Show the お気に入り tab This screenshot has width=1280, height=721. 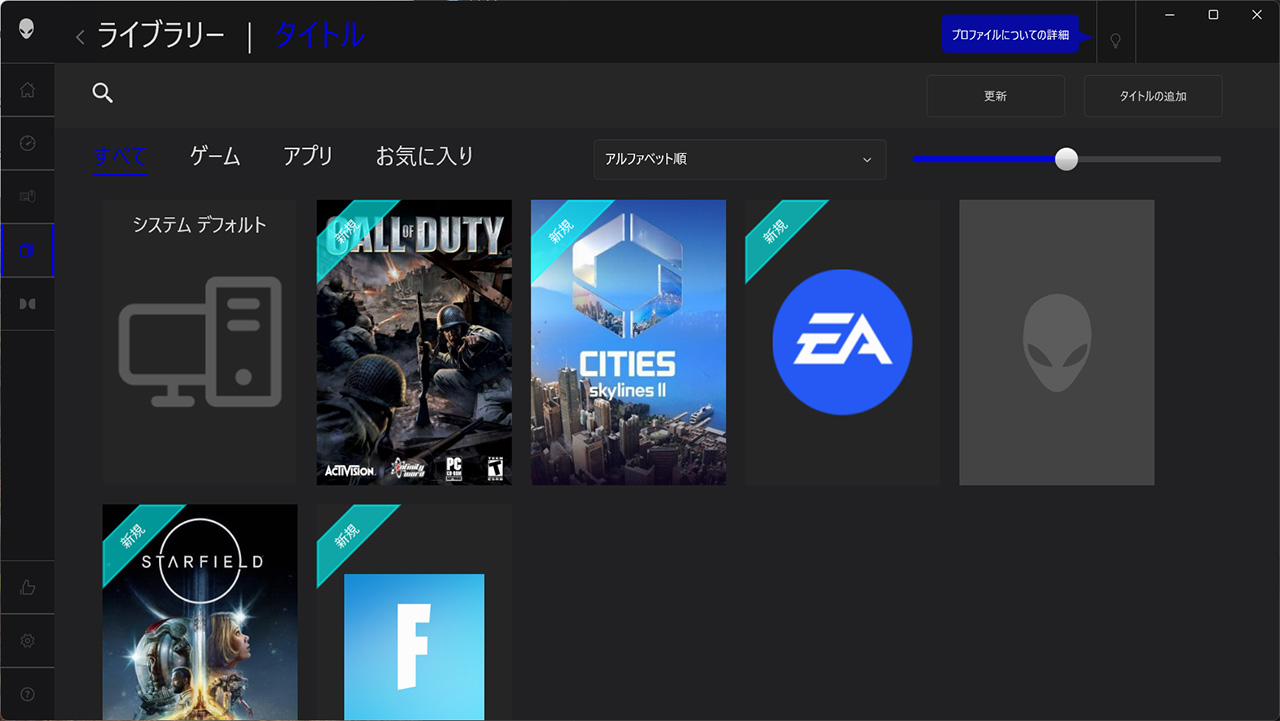pos(424,156)
